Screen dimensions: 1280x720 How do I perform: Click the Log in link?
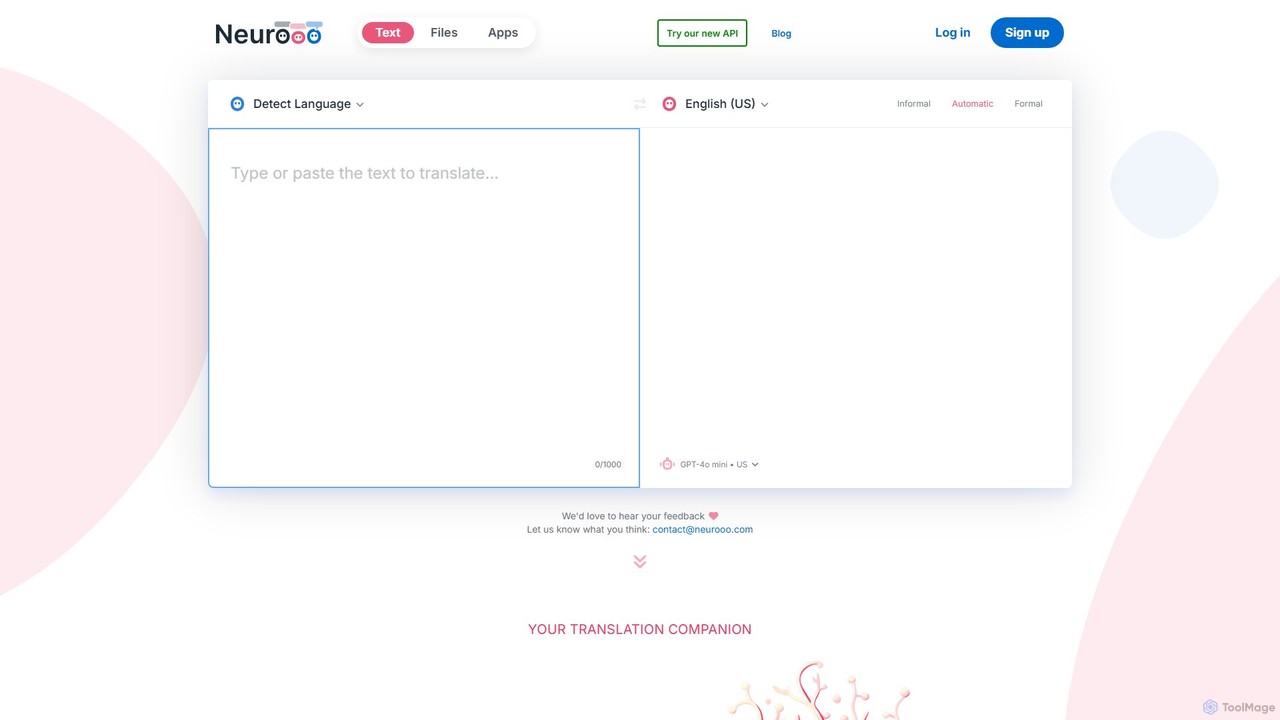tap(952, 33)
